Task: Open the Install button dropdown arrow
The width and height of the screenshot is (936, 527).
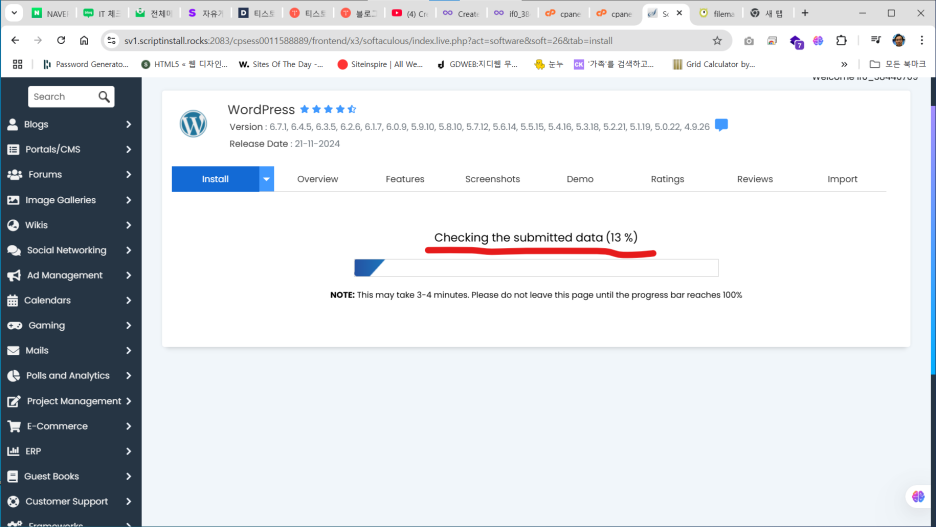Action: click(x=266, y=179)
